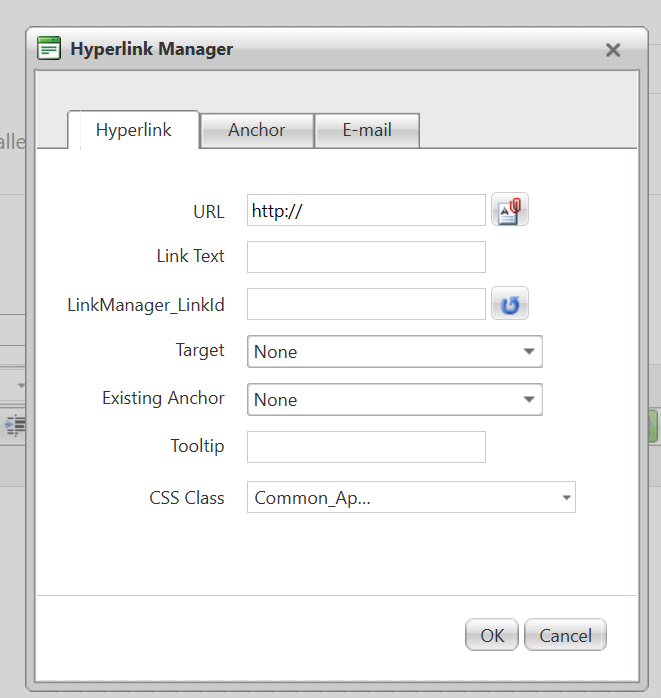This screenshot has height=698, width=661.
Task: Click the LinkManager_LinkId input box
Action: tap(366, 305)
